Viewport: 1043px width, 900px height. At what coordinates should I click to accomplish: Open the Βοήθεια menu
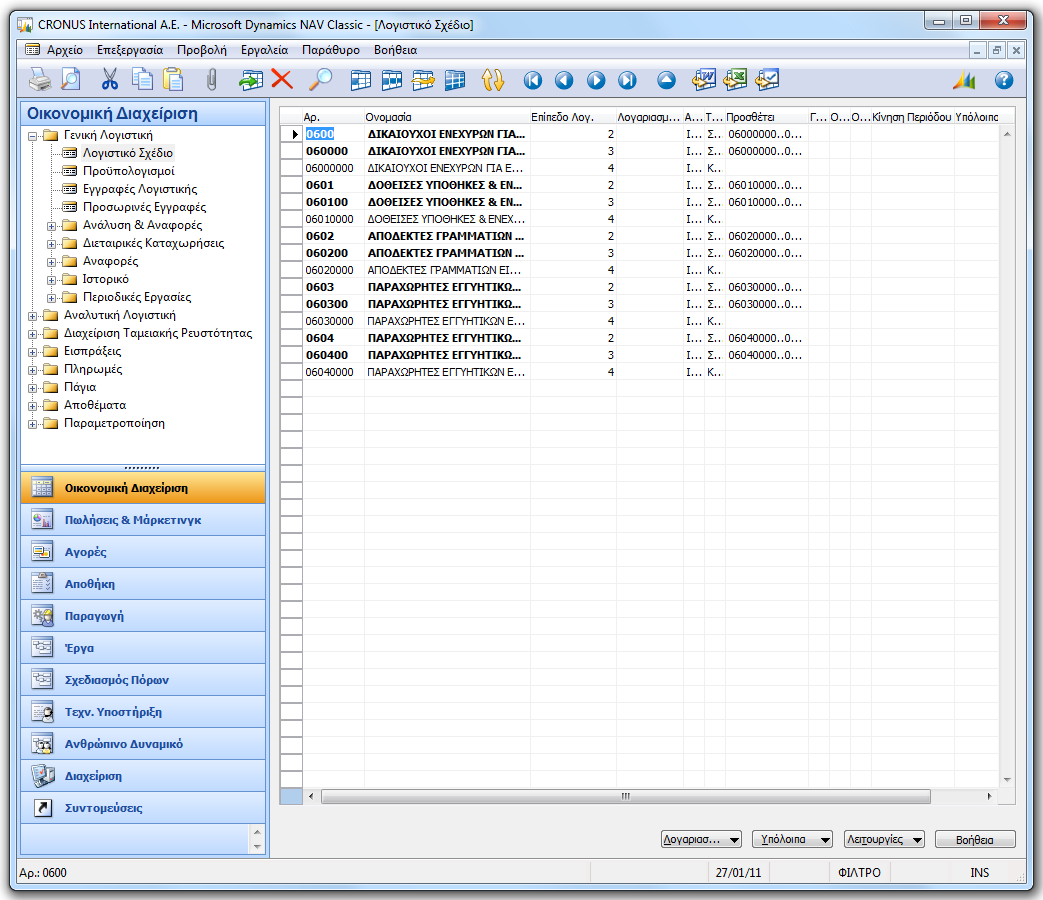pos(395,50)
